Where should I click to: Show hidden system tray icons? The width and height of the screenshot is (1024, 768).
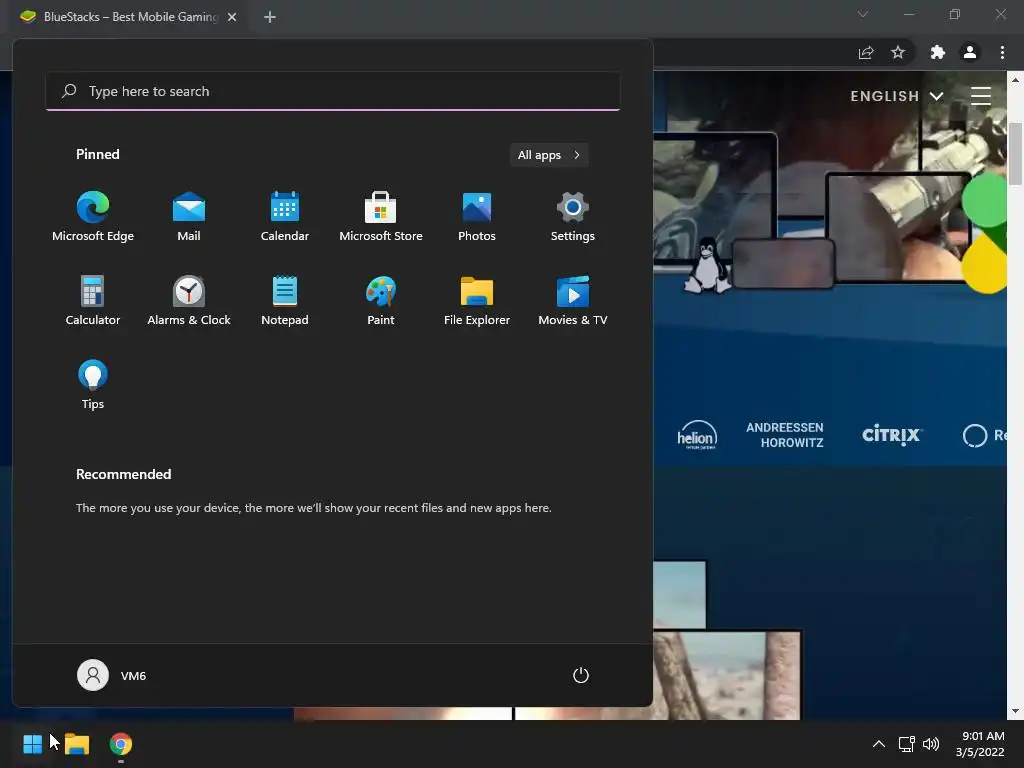tap(879, 744)
